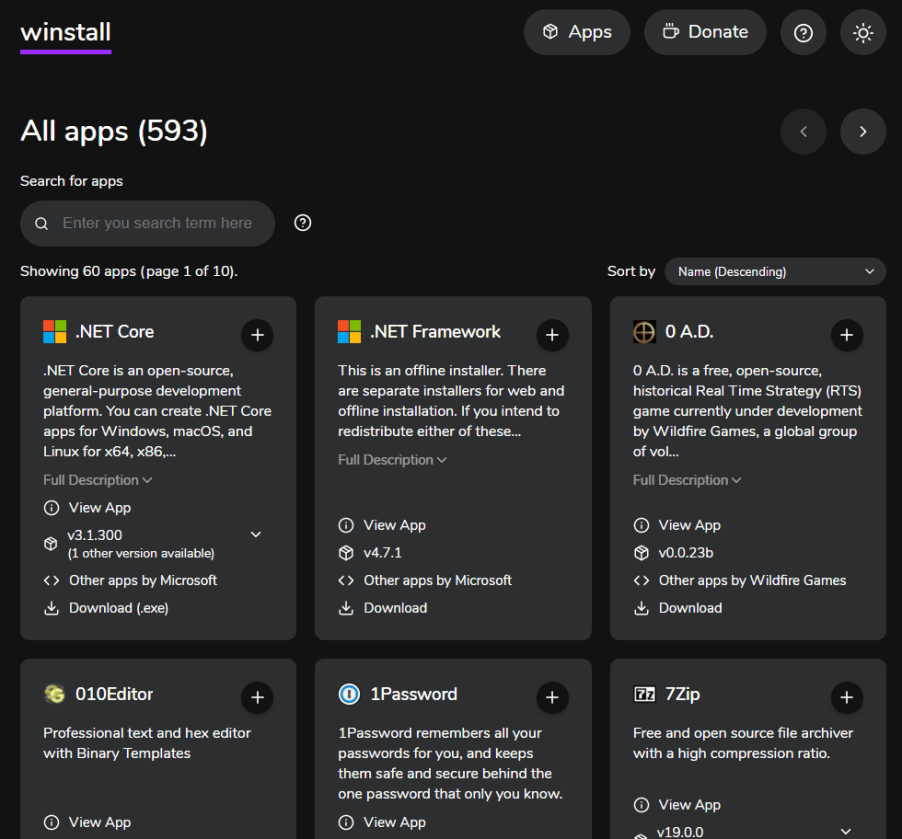Click the All apps (593) heading
902x839 pixels.
tap(114, 131)
